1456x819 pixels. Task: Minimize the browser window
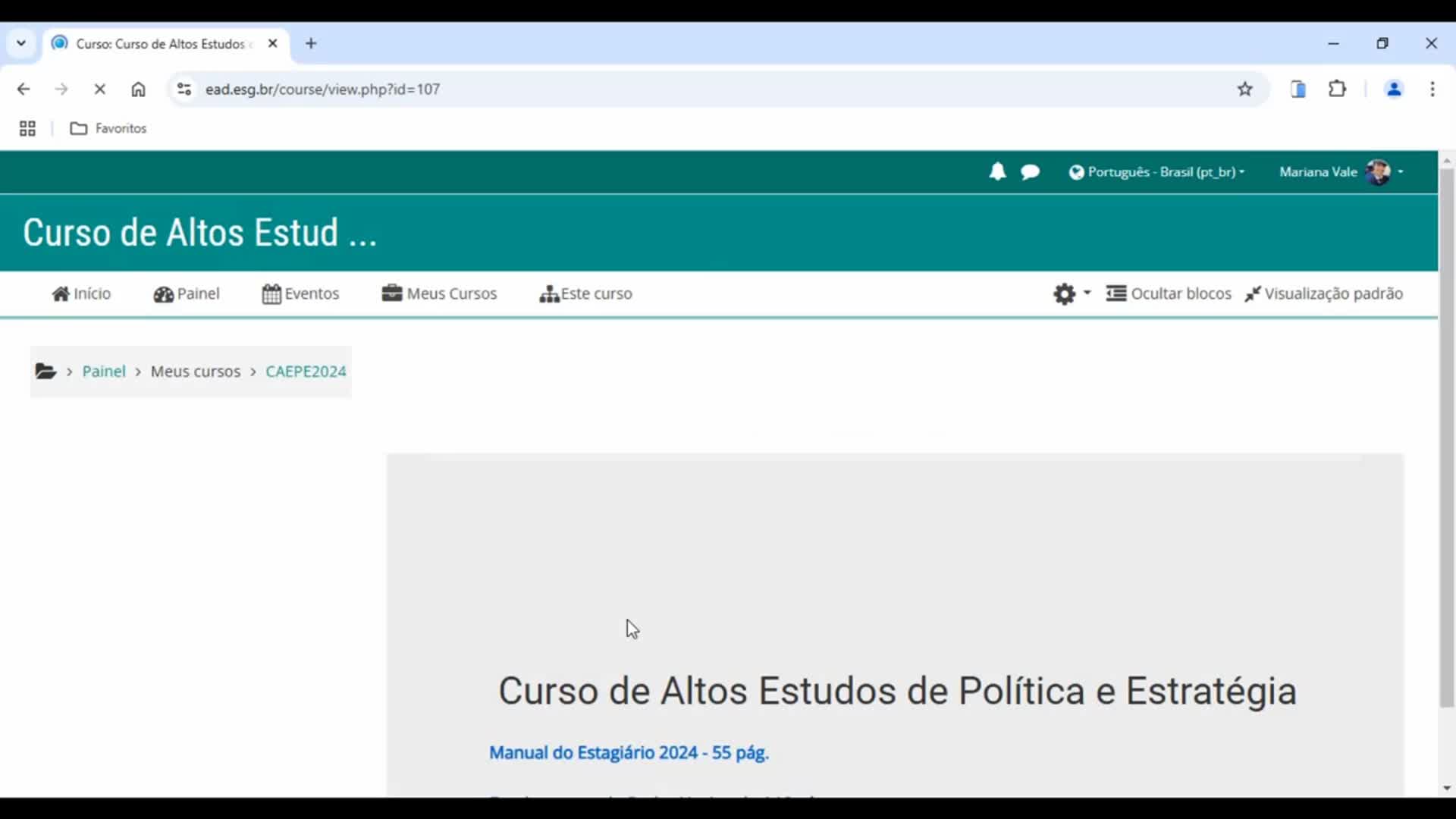1333,44
